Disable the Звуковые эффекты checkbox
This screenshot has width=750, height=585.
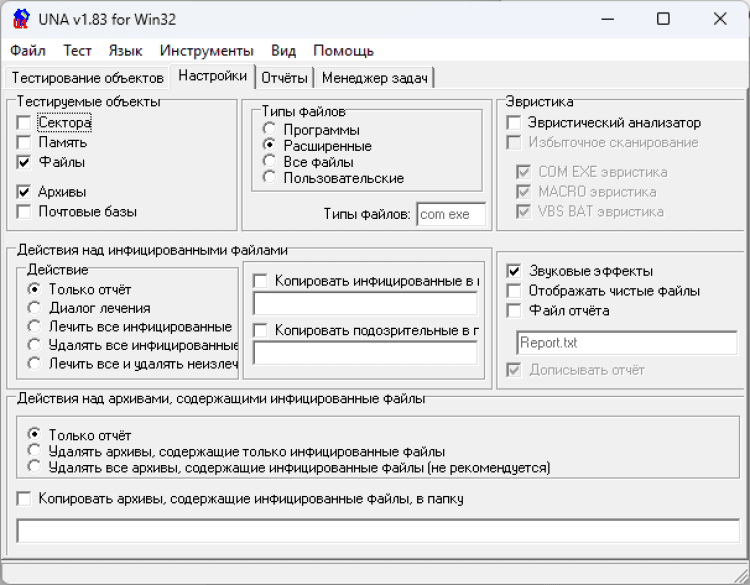click(x=514, y=271)
